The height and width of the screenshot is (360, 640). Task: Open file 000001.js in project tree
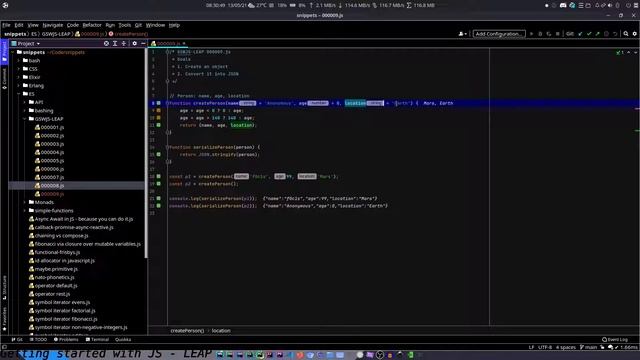tap(52, 127)
